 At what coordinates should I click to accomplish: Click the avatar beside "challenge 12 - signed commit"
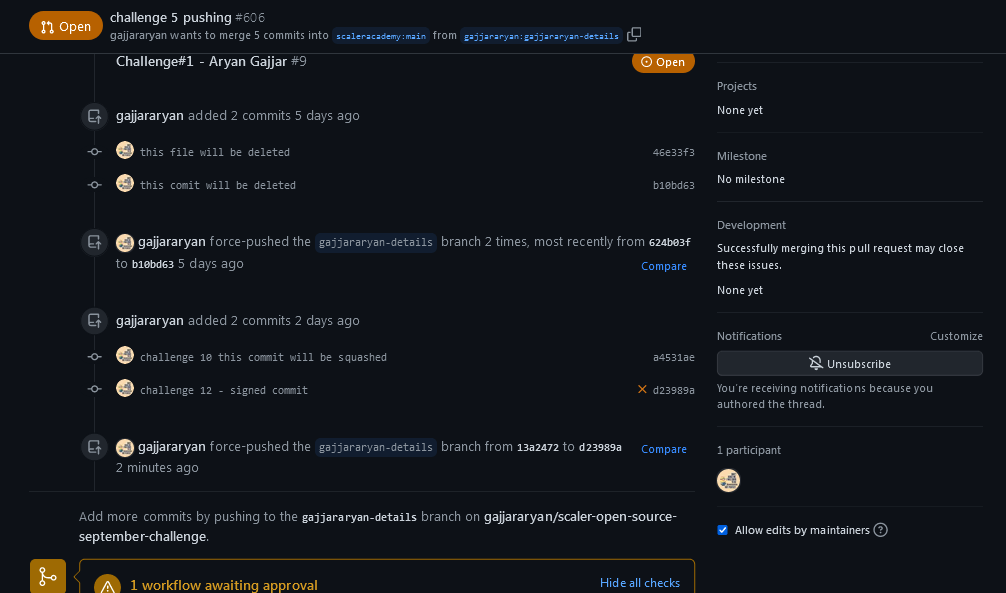click(x=125, y=388)
